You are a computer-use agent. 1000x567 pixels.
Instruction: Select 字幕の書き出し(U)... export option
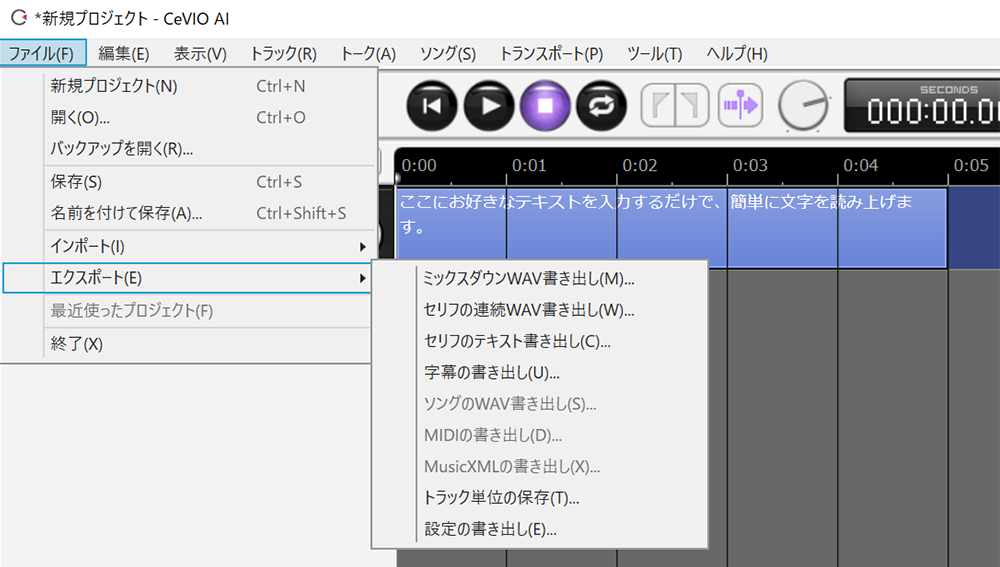pyautogui.click(x=540, y=372)
